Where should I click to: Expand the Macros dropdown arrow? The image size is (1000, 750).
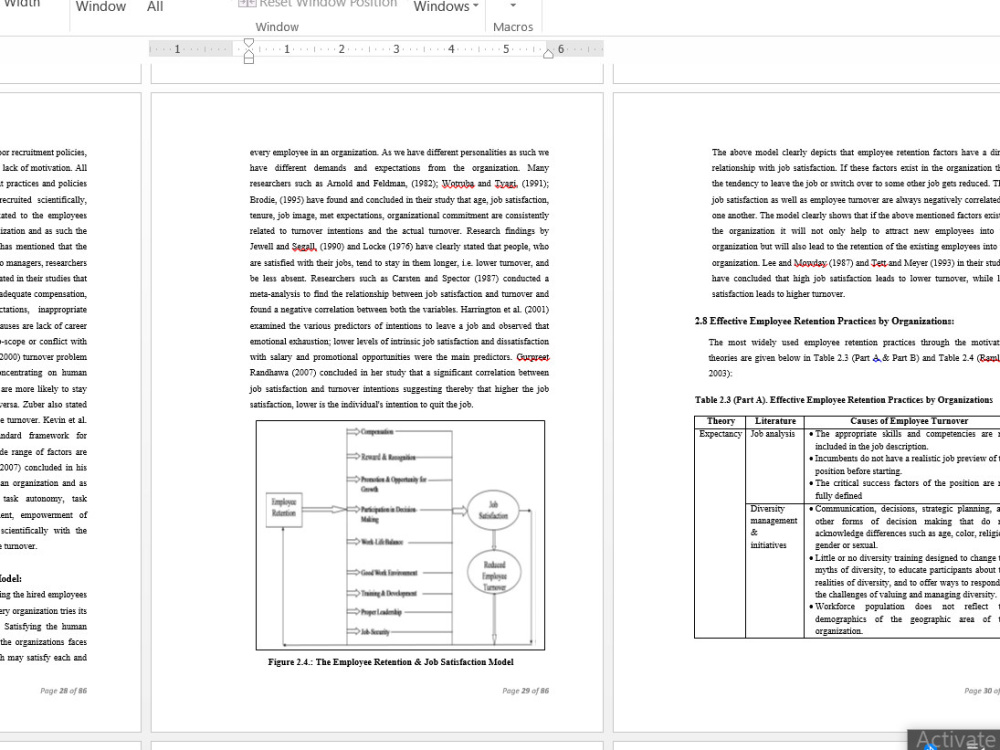513,5
